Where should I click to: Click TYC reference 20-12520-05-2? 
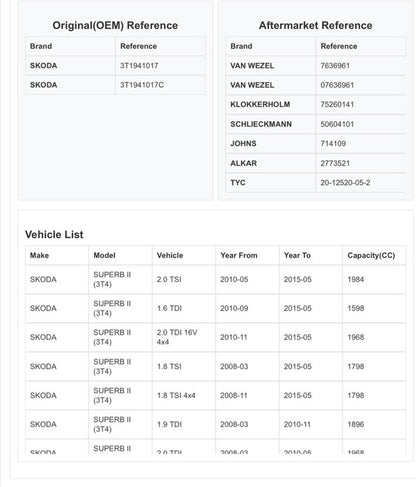point(345,183)
